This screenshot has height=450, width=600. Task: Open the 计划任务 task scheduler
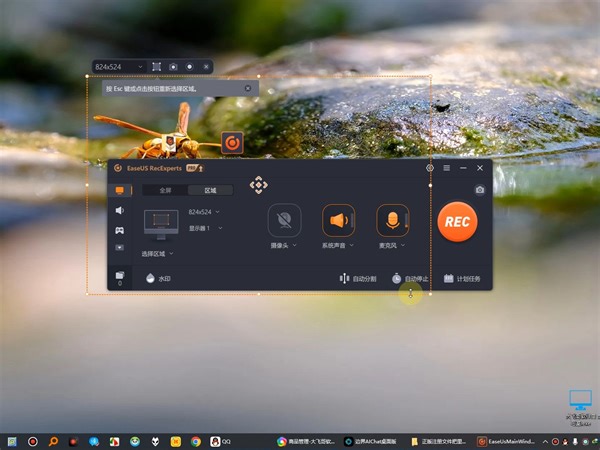[x=462, y=279]
